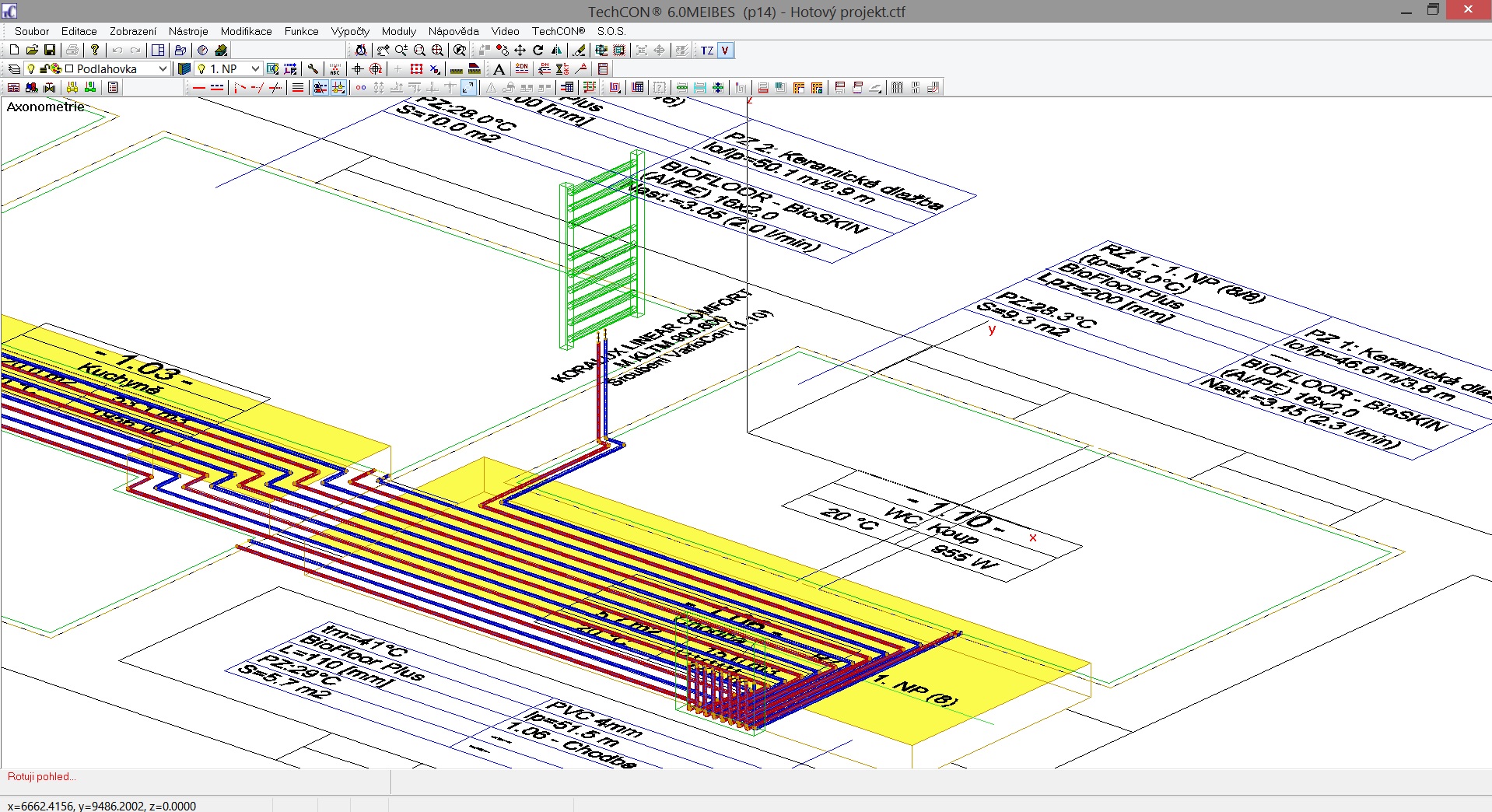Viewport: 1492px width, 812px height.
Task: Toggle the TZ mode button
Action: pyautogui.click(x=706, y=51)
